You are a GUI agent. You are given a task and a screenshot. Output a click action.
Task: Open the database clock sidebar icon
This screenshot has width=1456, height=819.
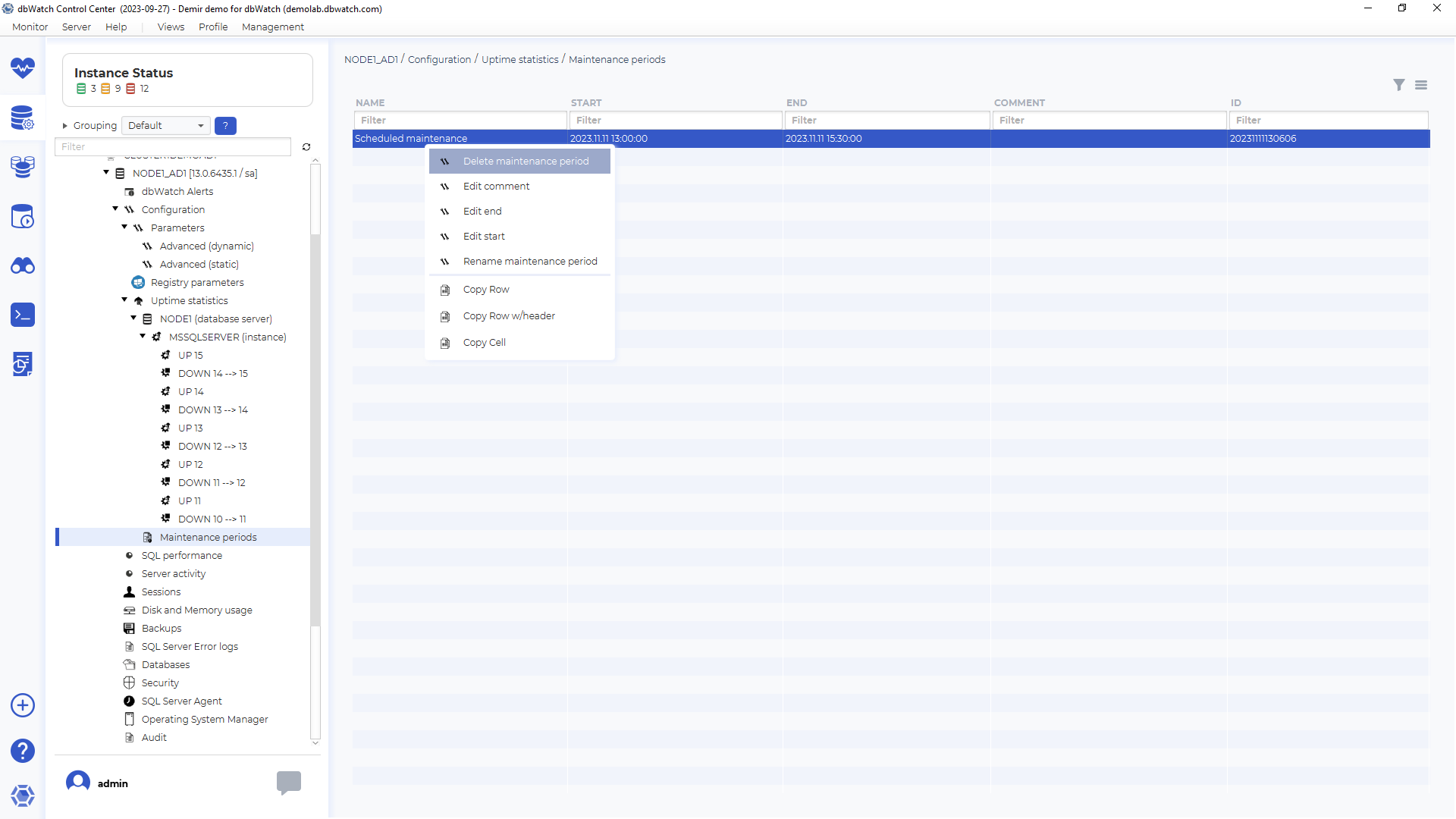23,216
